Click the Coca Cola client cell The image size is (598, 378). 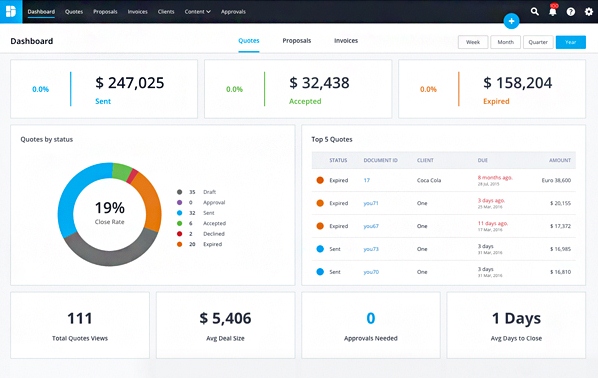[429, 180]
